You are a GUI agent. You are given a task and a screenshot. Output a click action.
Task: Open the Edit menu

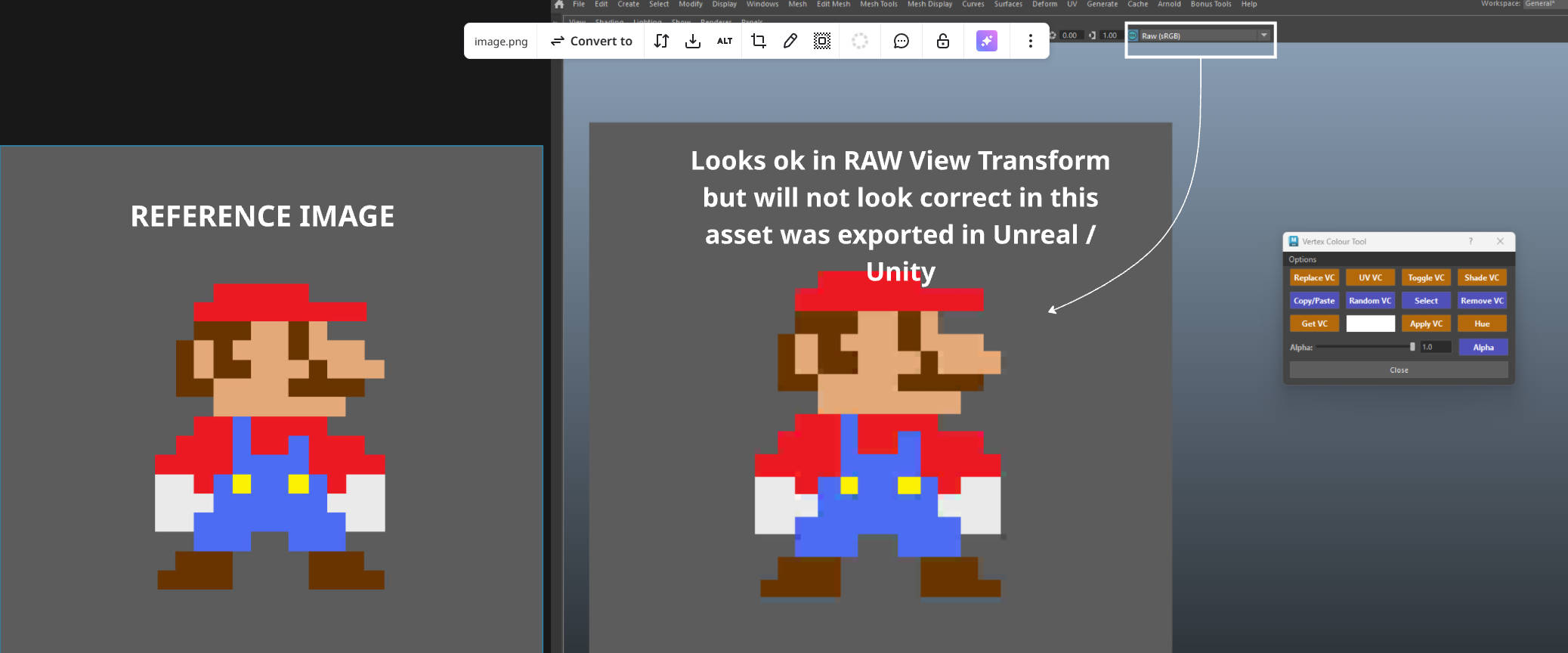click(x=602, y=4)
